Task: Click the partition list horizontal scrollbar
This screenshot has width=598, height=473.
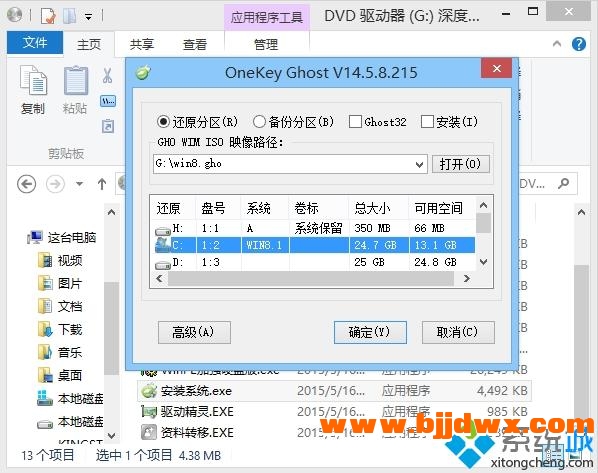Action: 313,279
